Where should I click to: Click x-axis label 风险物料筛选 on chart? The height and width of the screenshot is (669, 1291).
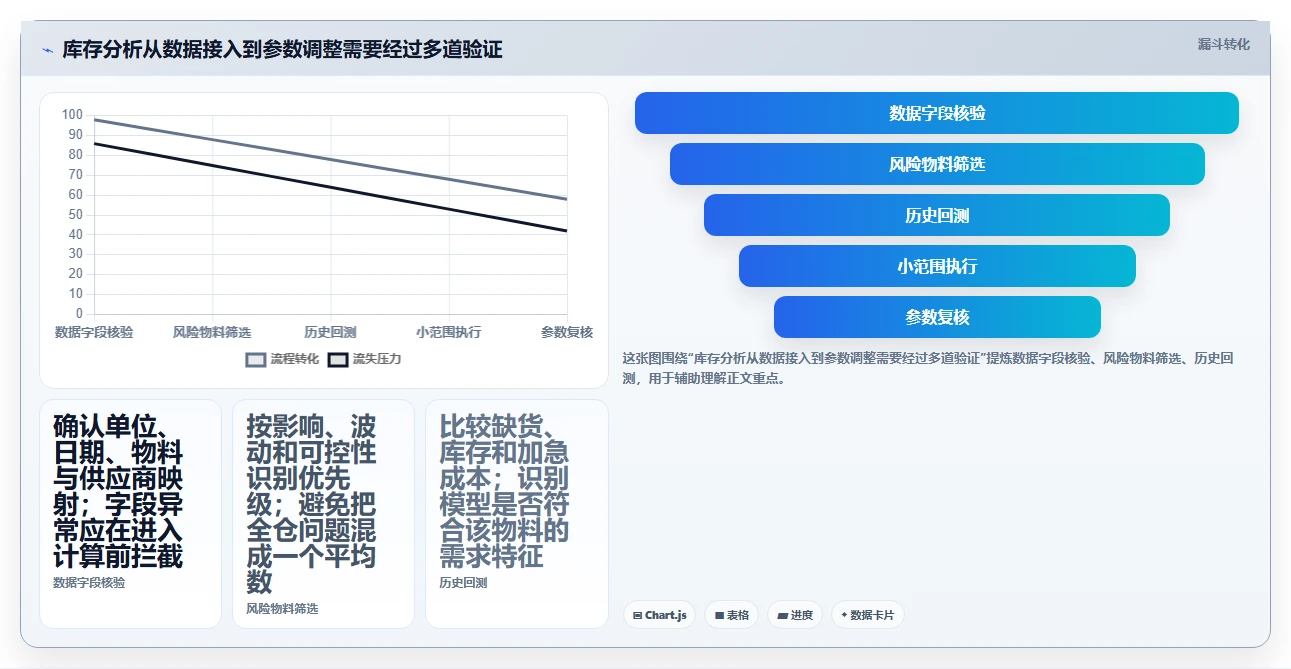pyautogui.click(x=212, y=332)
